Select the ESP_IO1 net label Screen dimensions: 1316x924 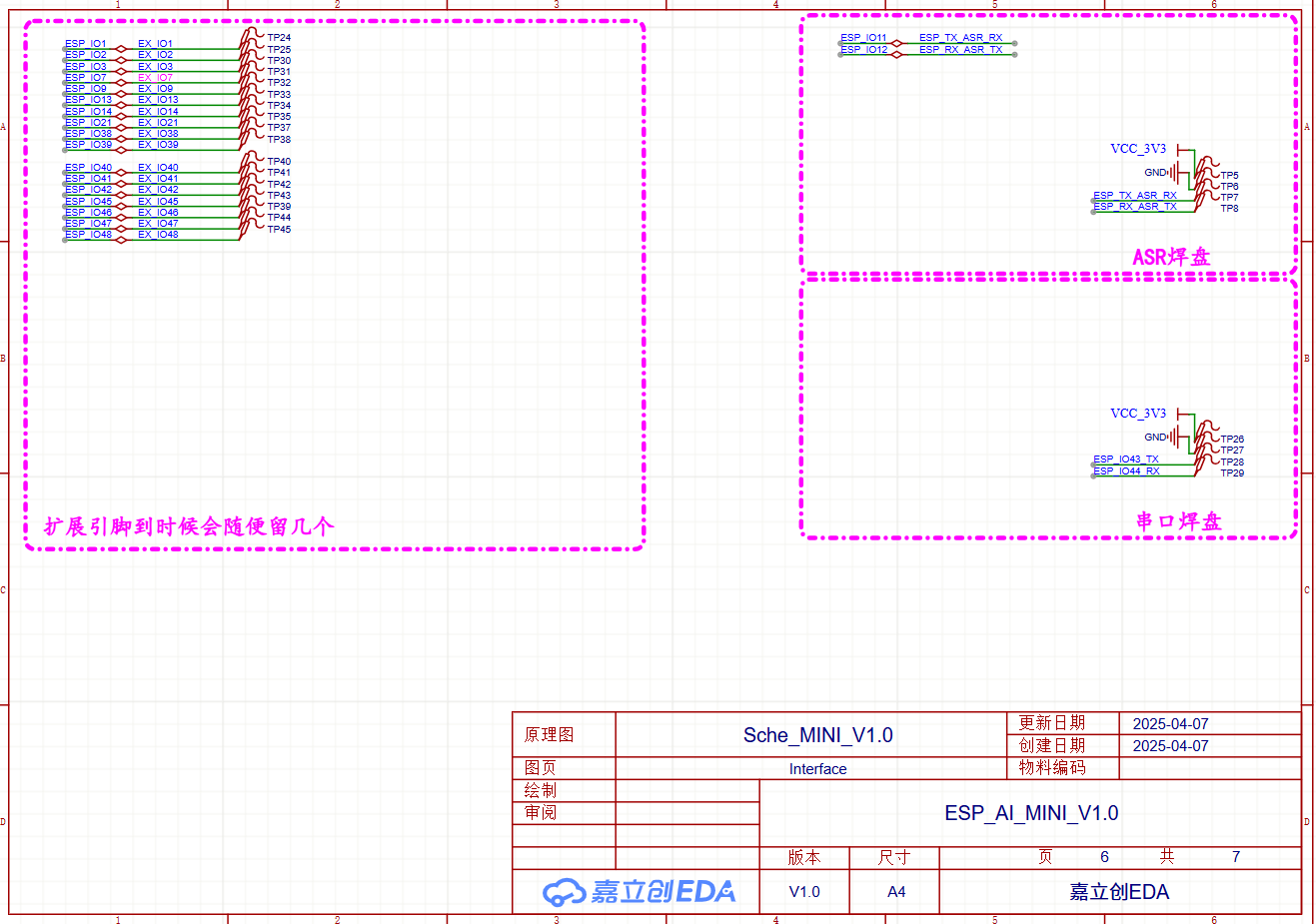click(86, 44)
